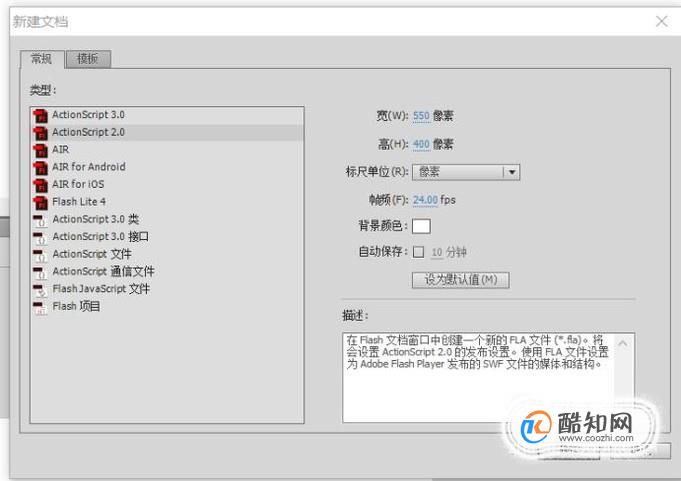Pick ActionScript 3.0 接口 entry
Screen dimensions: 681x481
click(167, 237)
